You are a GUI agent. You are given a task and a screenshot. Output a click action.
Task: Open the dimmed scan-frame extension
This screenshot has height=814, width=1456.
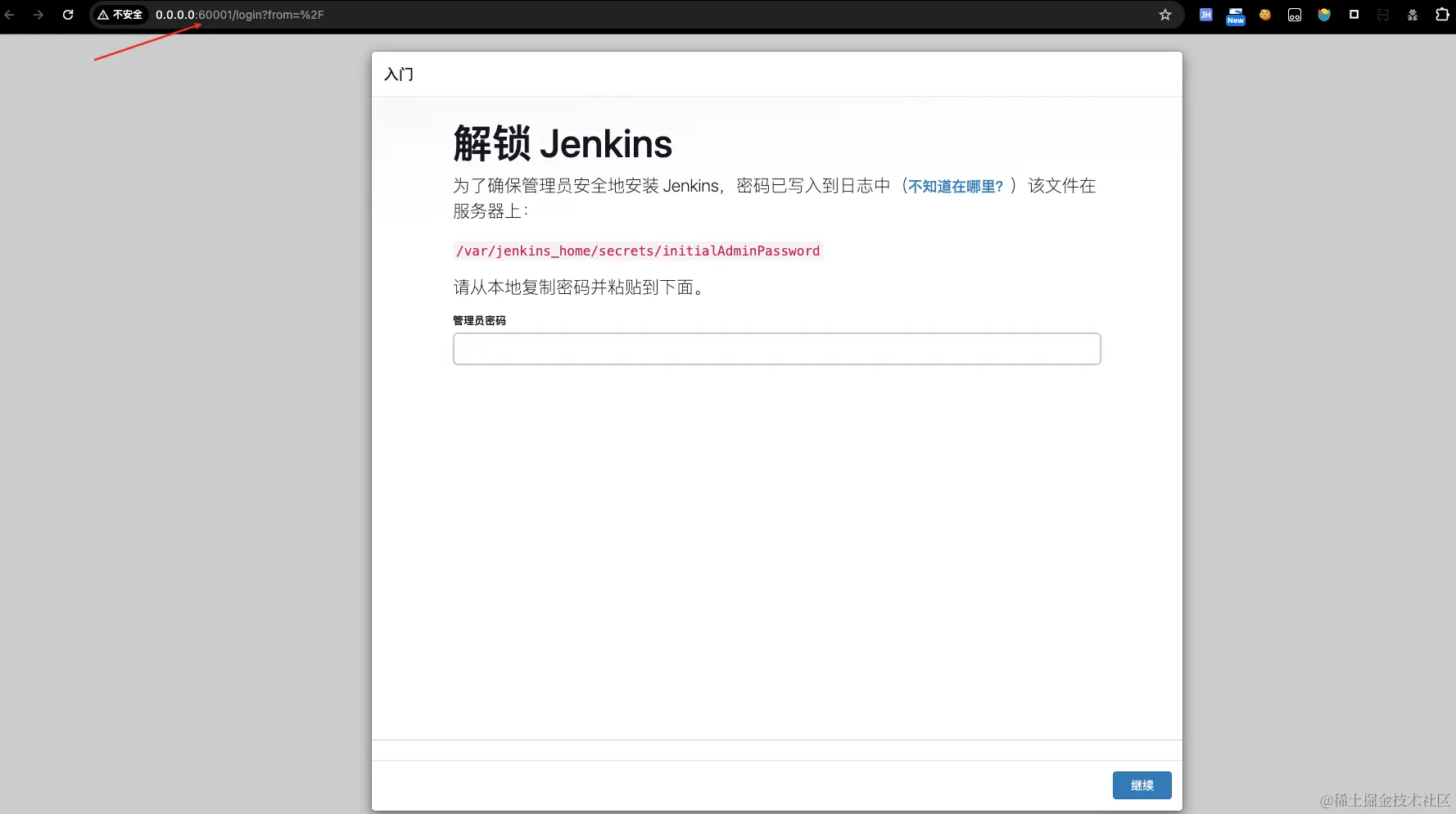coord(1383,15)
